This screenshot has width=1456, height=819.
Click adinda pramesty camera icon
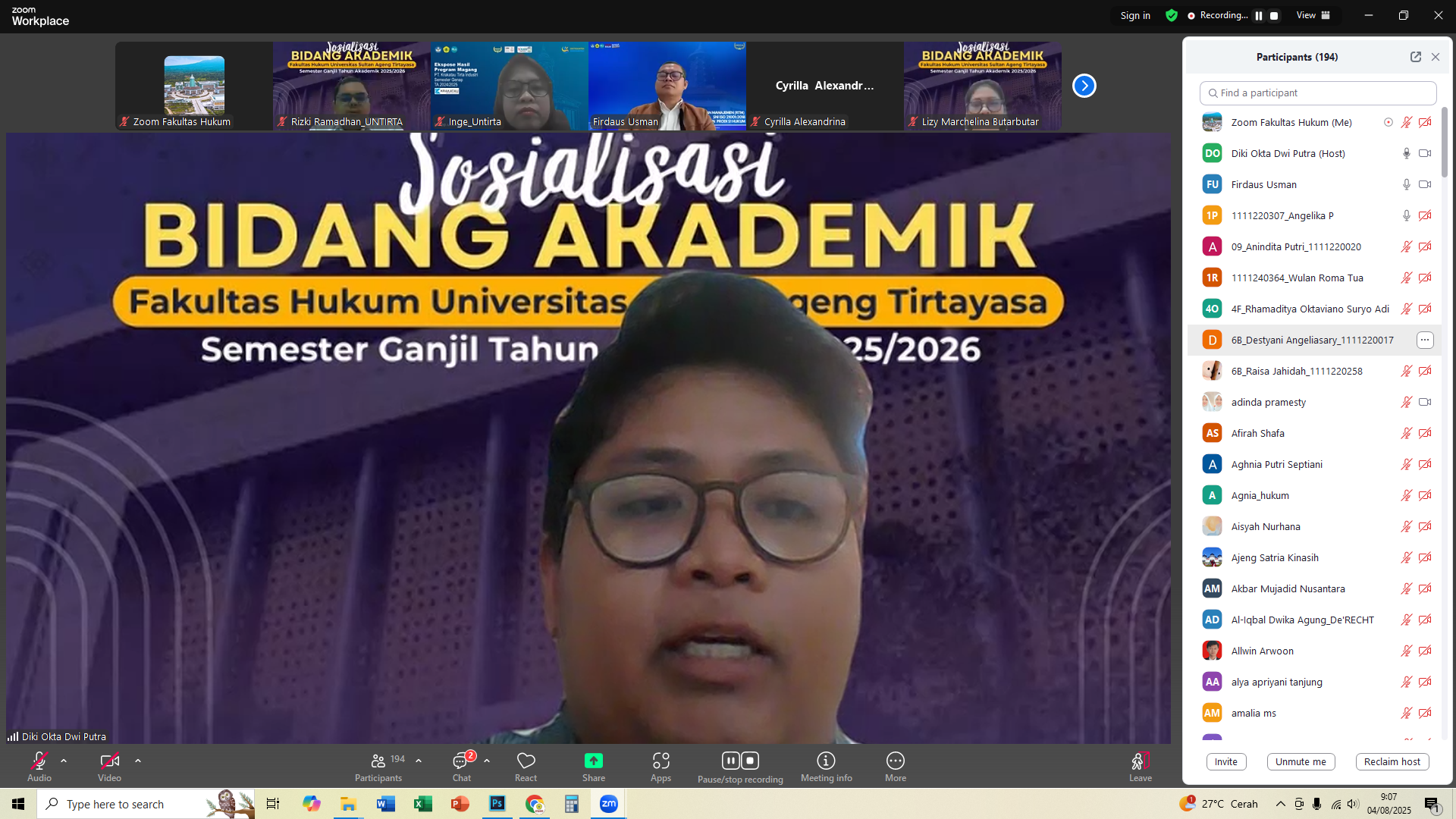click(1425, 402)
